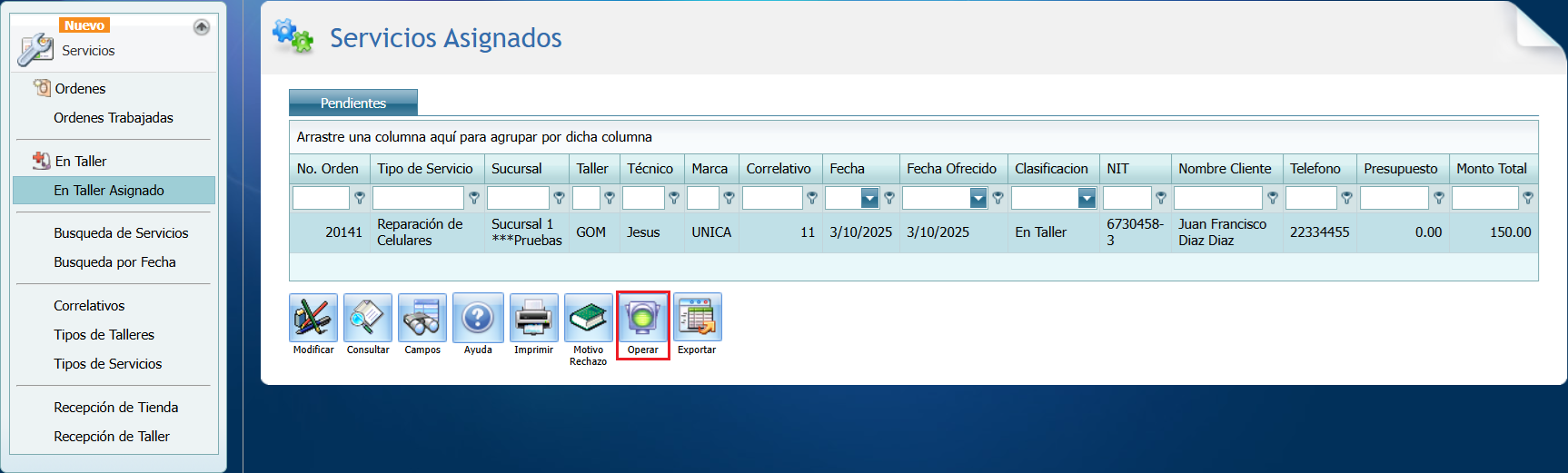Click the Tipo de Servicio filter input
Viewport: 1568px width, 473px height.
[x=418, y=198]
